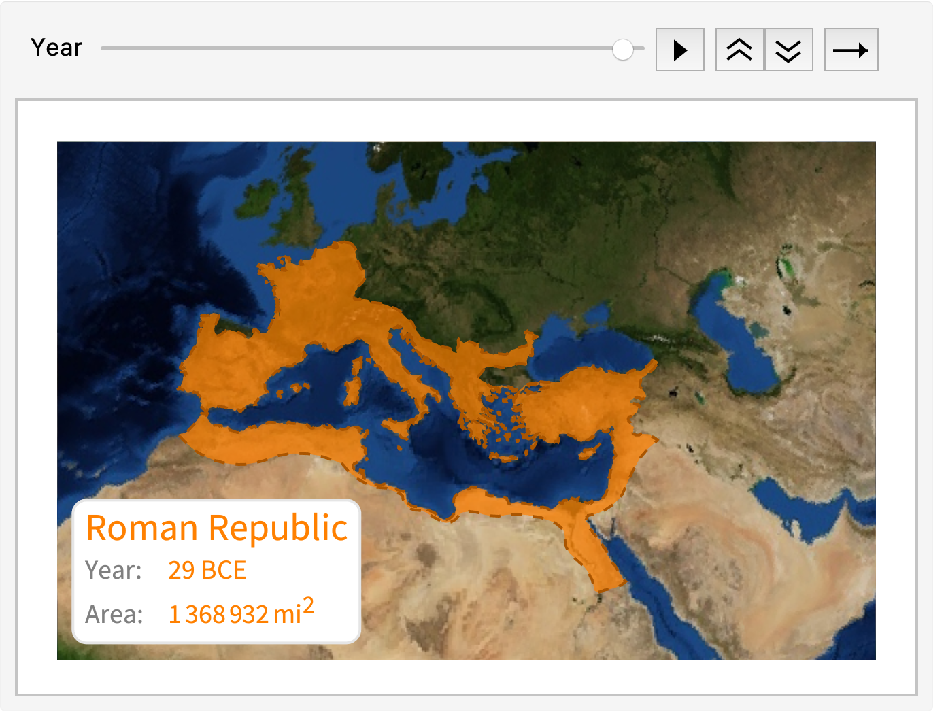Click the "Year:" label in the info box
This screenshot has height=714, width=934.
click(113, 571)
